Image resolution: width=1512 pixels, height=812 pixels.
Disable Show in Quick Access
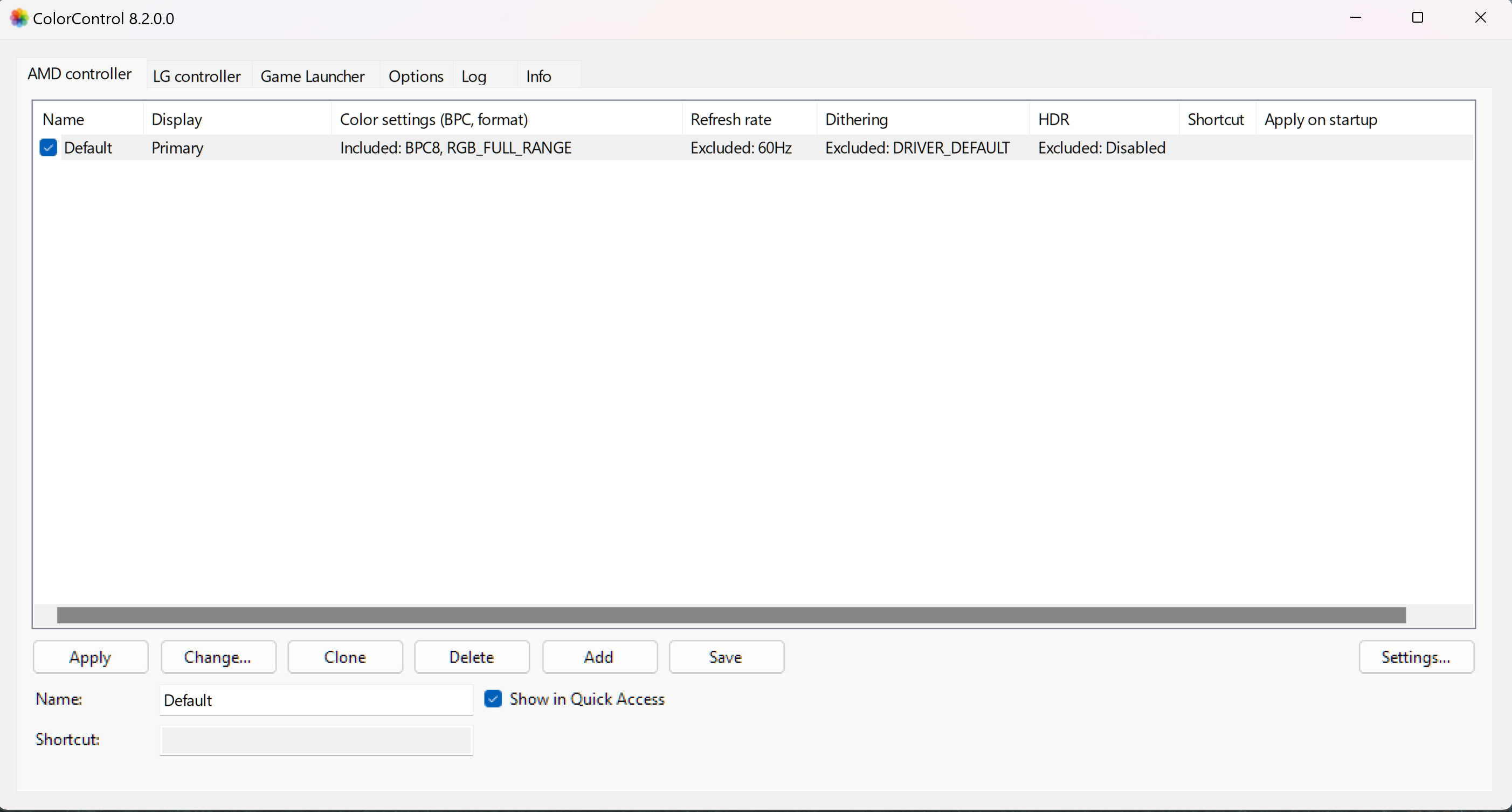[493, 699]
